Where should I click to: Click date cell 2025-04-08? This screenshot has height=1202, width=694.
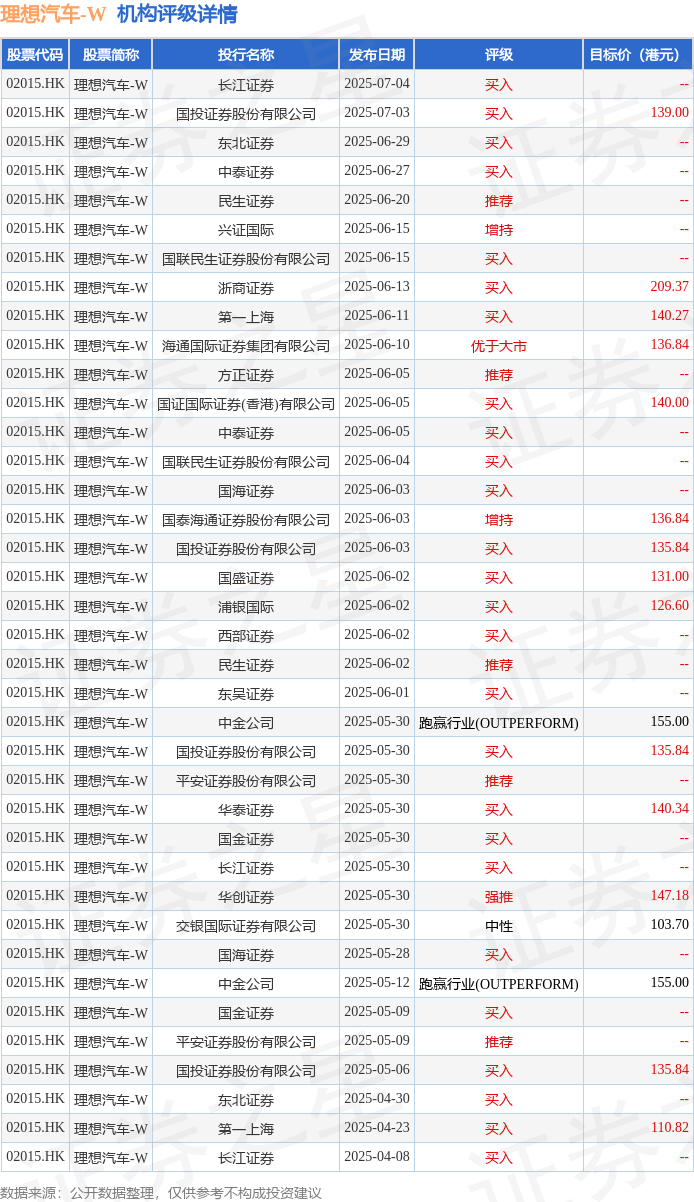pos(377,1157)
